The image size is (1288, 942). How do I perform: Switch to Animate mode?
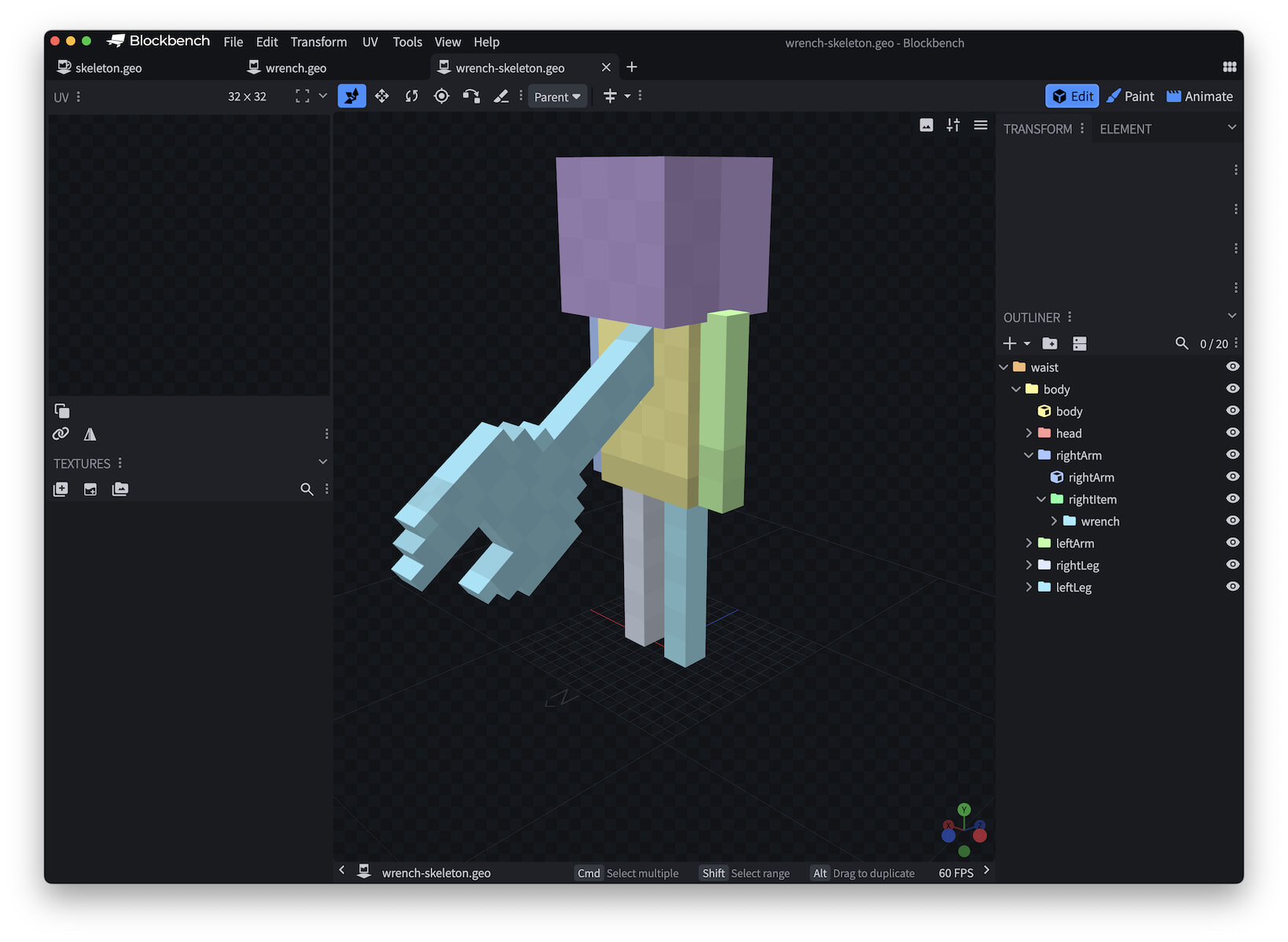tap(1199, 96)
